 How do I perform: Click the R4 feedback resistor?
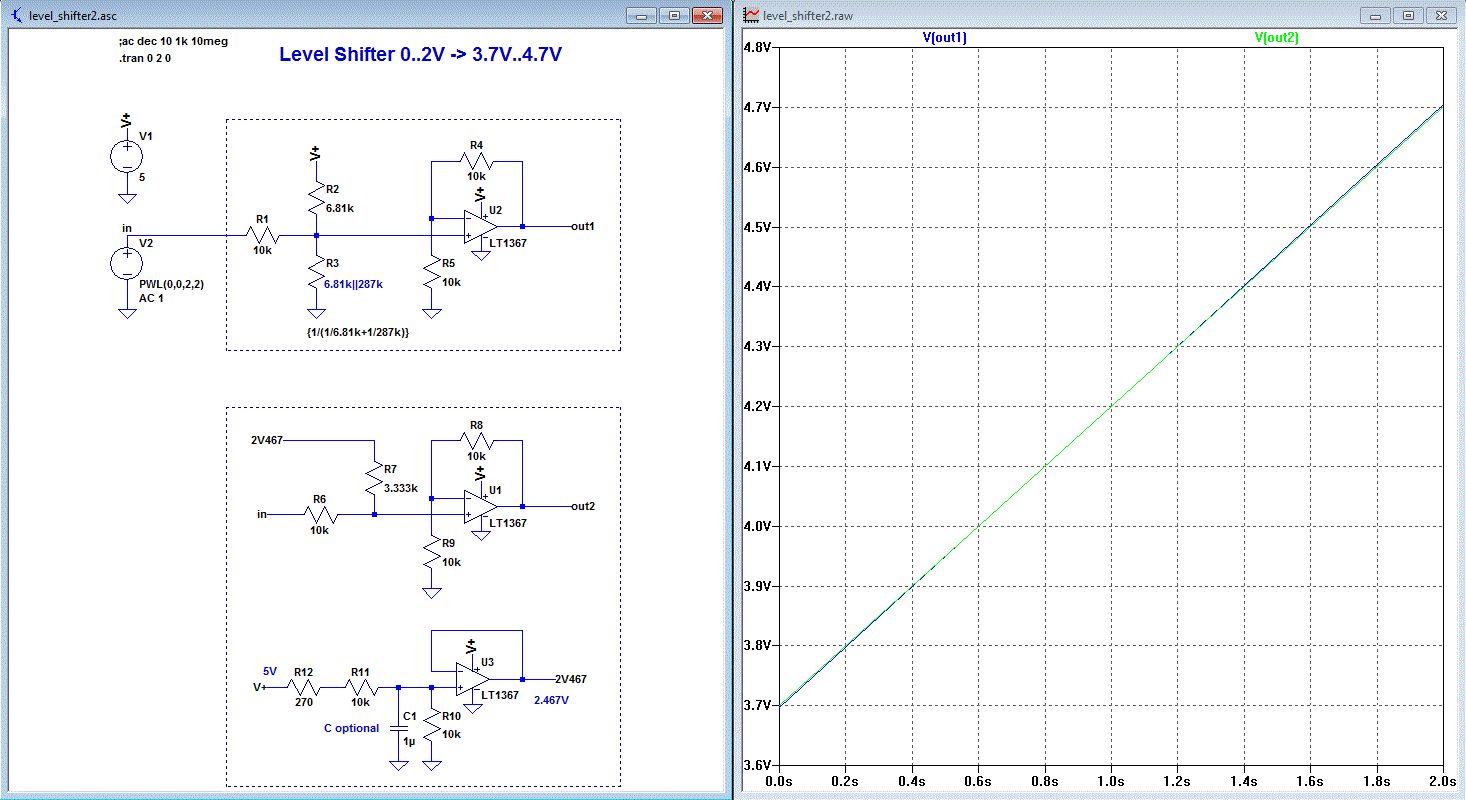click(x=475, y=161)
